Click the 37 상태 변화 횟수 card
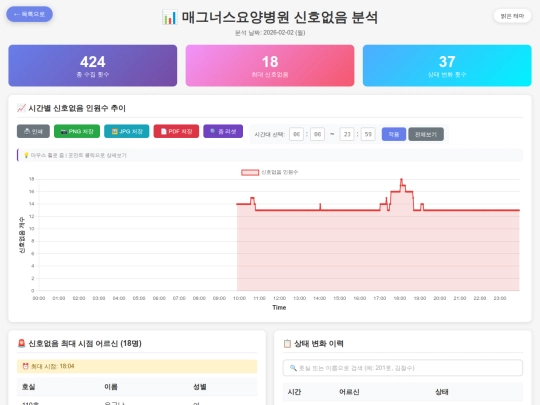The height and width of the screenshot is (405, 540). pos(447,65)
